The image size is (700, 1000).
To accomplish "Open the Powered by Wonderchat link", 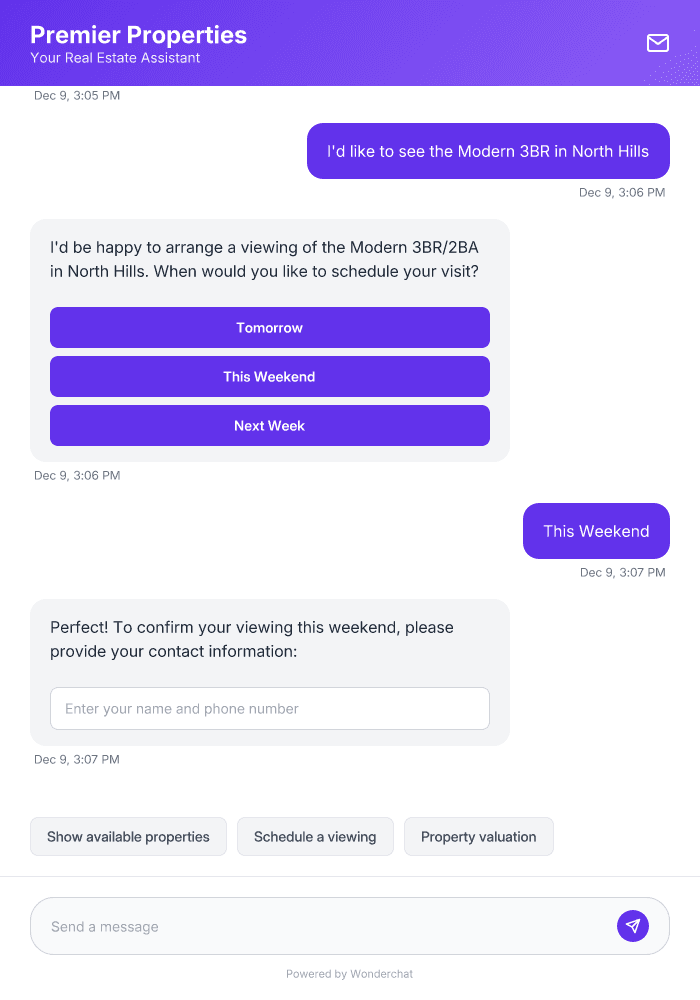I will coord(349,973).
